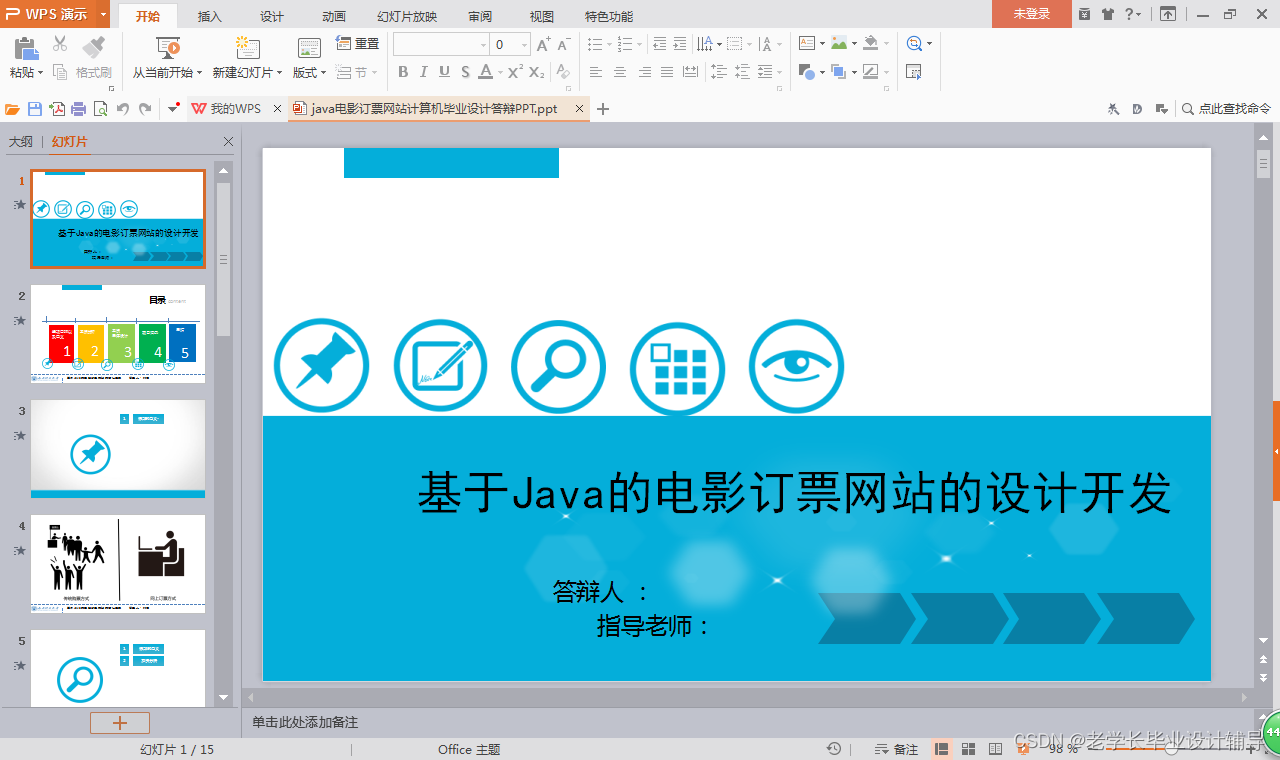This screenshot has height=760, width=1280.
Task: Click the strikethrough S icon
Action: point(463,71)
